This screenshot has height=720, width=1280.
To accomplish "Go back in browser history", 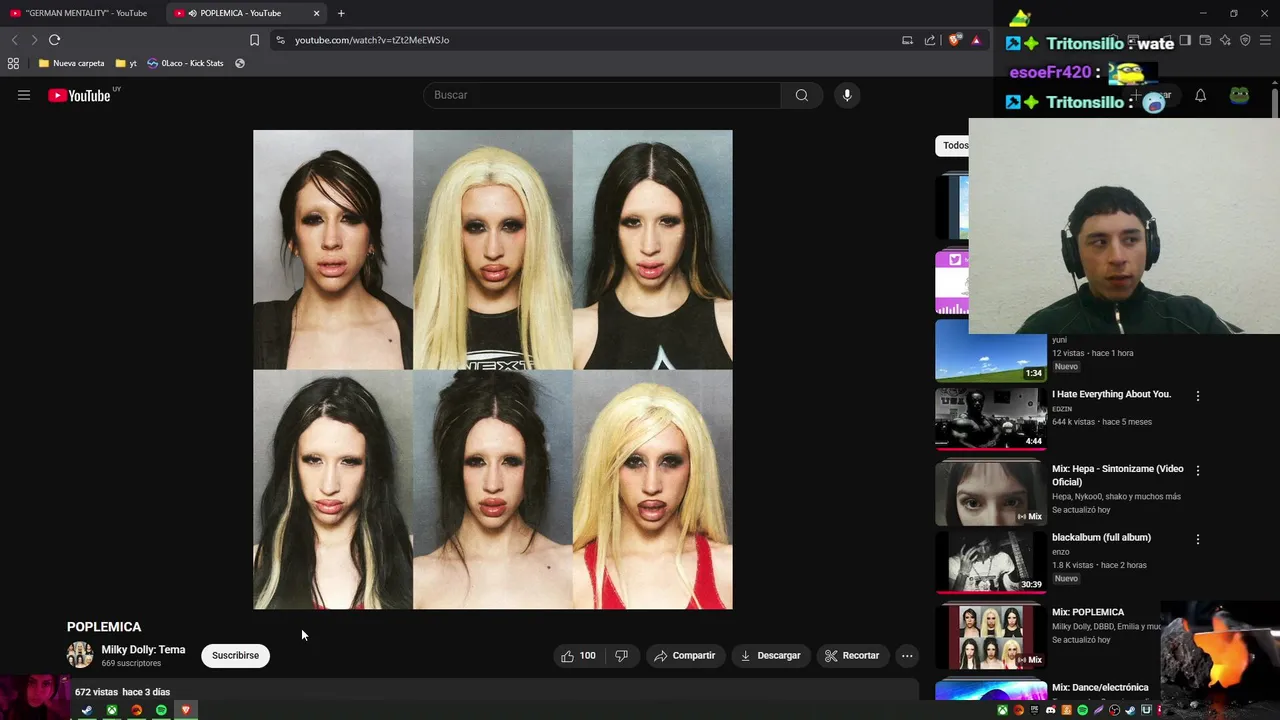I will click(x=14, y=40).
